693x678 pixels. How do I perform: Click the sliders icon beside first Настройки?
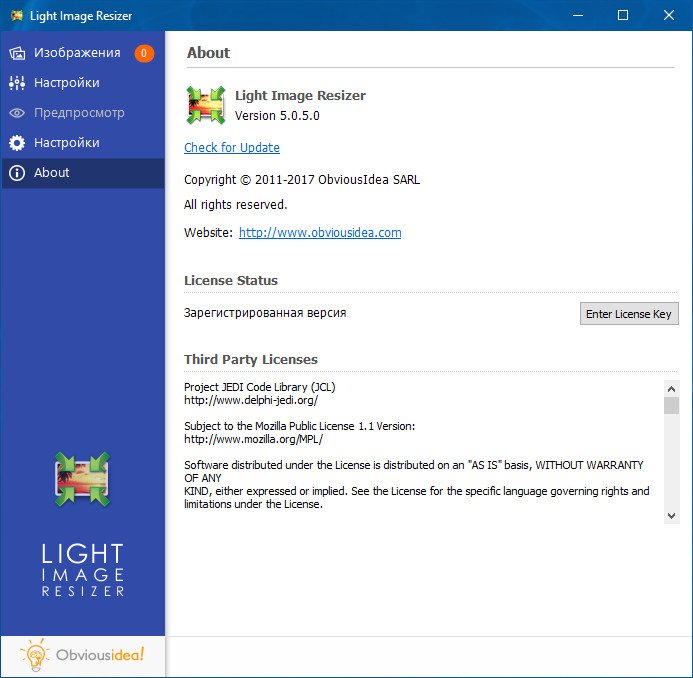point(17,83)
